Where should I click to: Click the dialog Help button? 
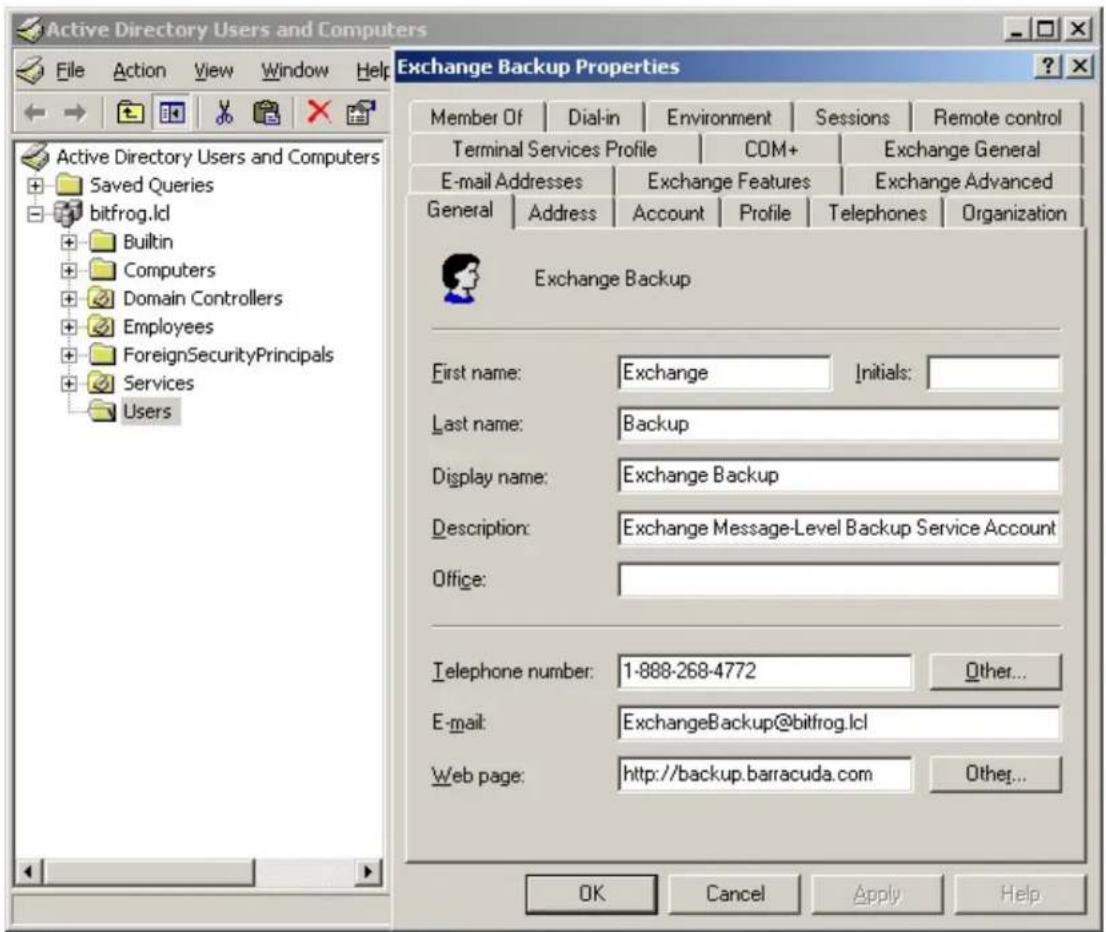[1020, 894]
